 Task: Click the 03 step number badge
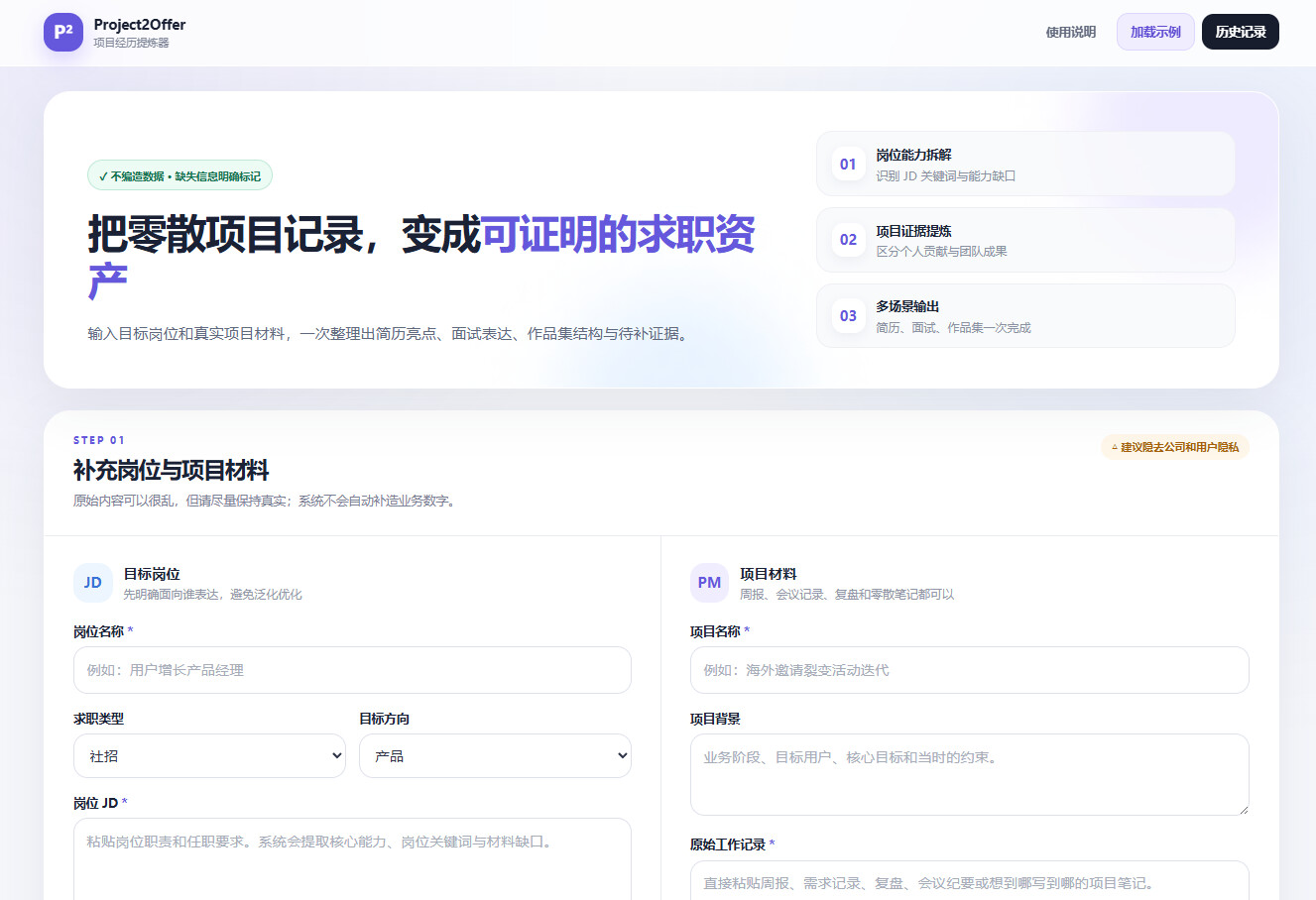click(848, 316)
